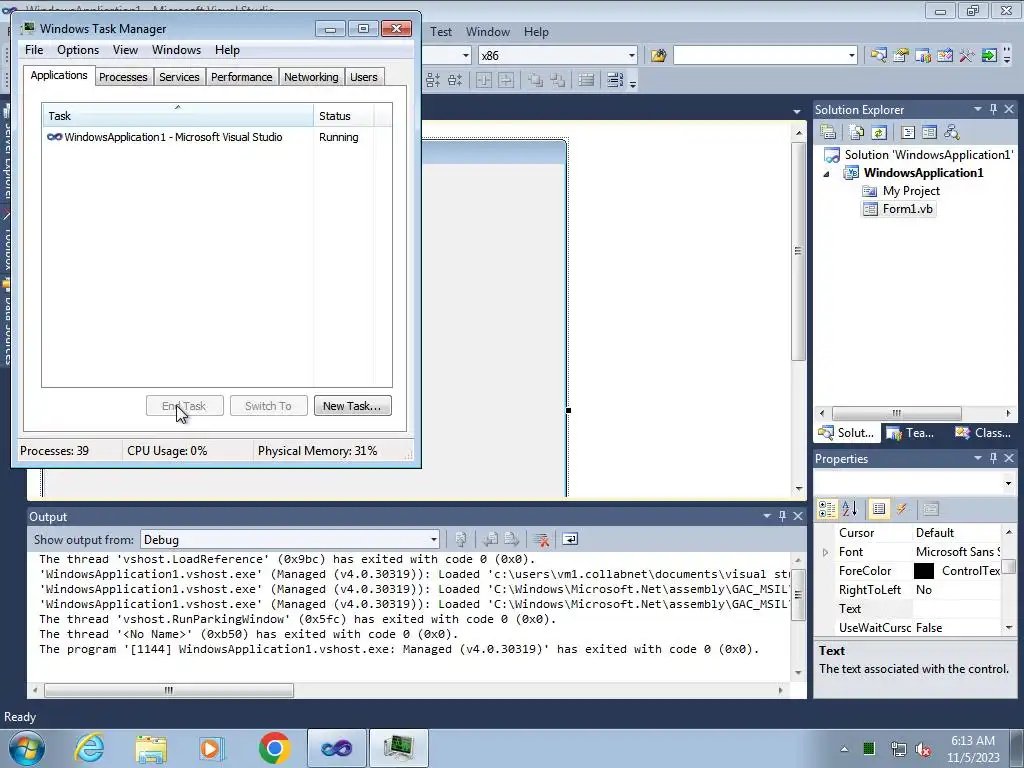
Task: Open the Team Explorer tab
Action: [910, 433]
